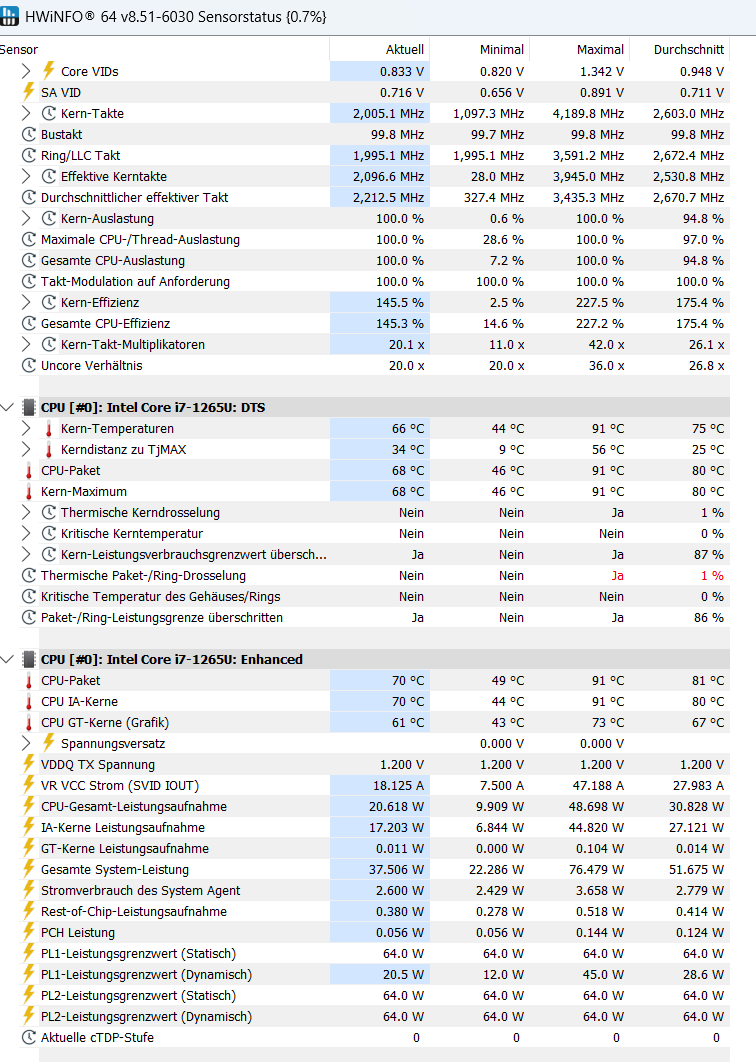The image size is (756, 1062).
Task: Expand the Kern-Leistungsverbrauchsgrenzwert row
Action: pos(26,554)
